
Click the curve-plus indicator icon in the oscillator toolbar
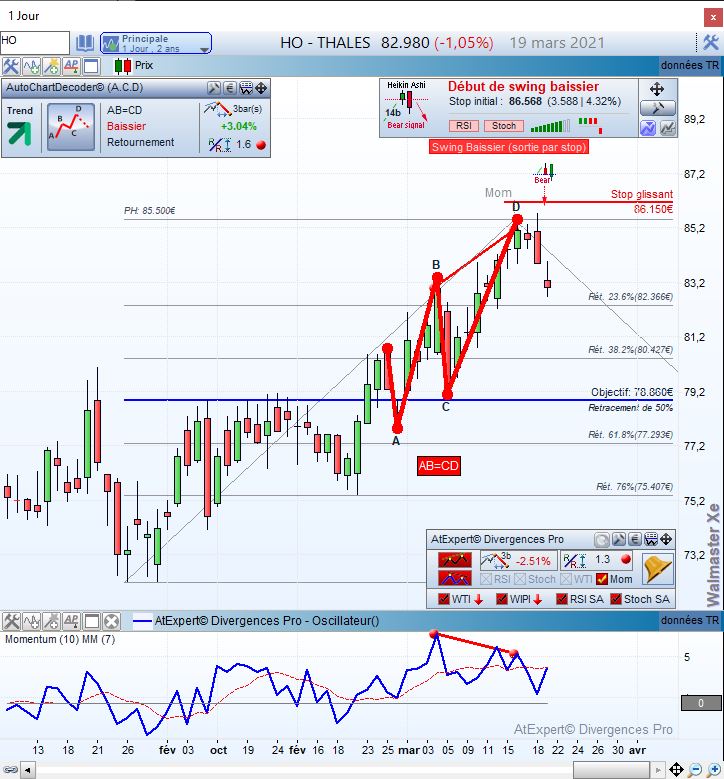coord(31,622)
